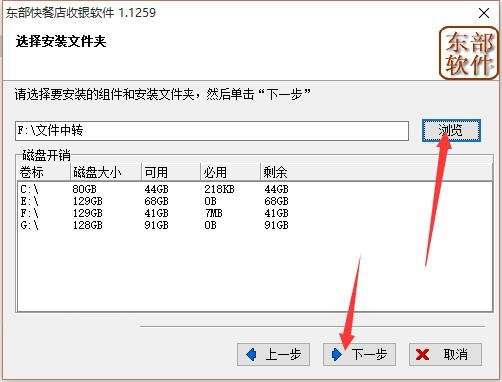Click the install folder path field
The height and width of the screenshot is (382, 502).
click(212, 131)
